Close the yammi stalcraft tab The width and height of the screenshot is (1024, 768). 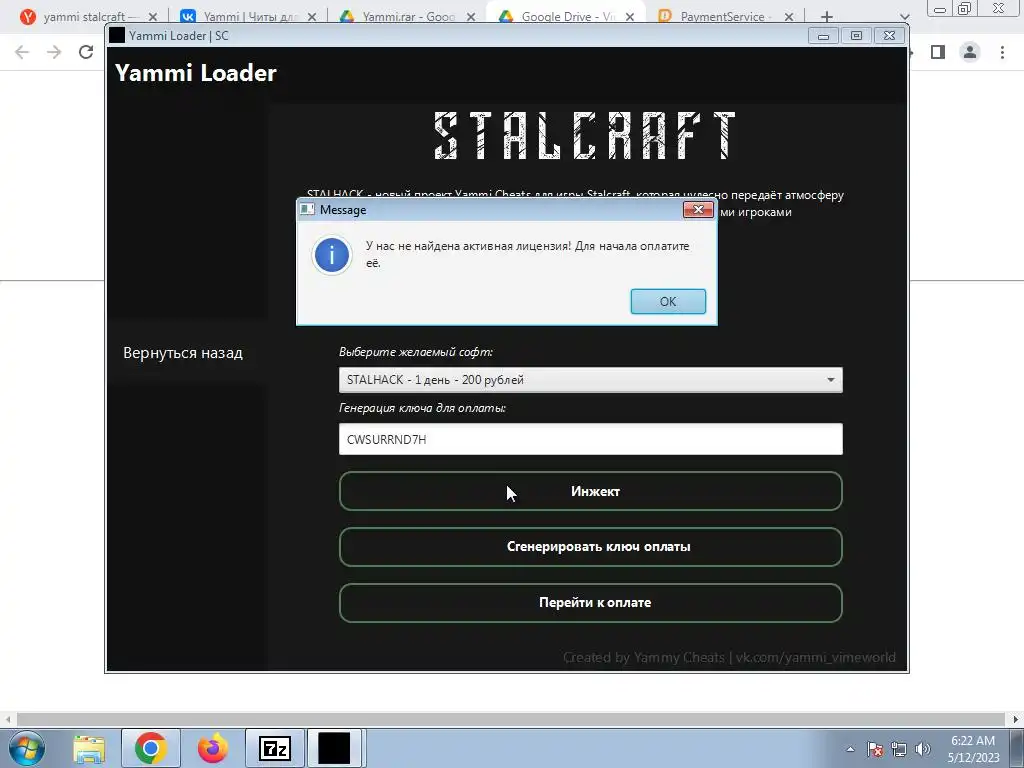tap(153, 17)
